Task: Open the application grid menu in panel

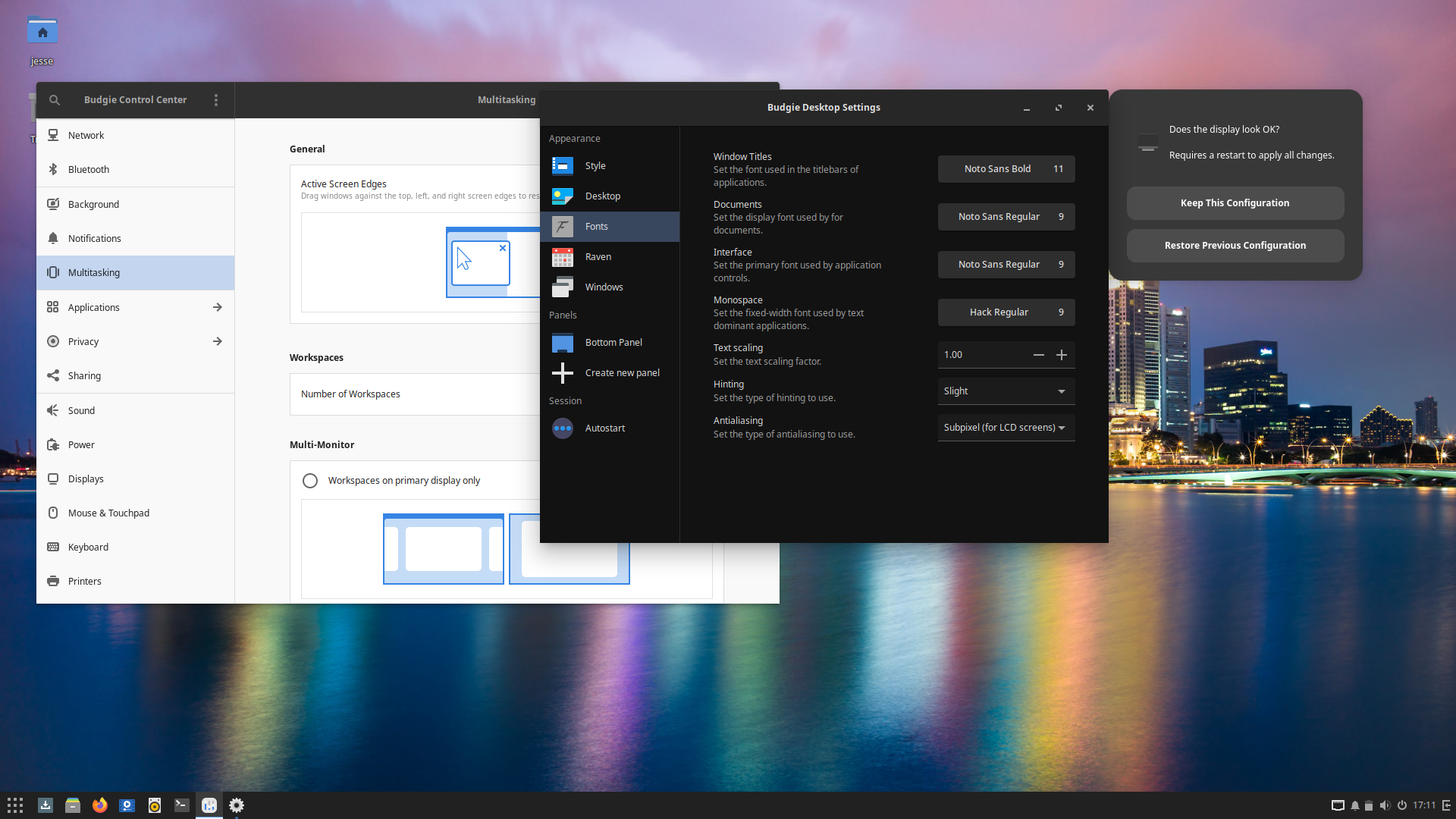Action: click(x=15, y=805)
